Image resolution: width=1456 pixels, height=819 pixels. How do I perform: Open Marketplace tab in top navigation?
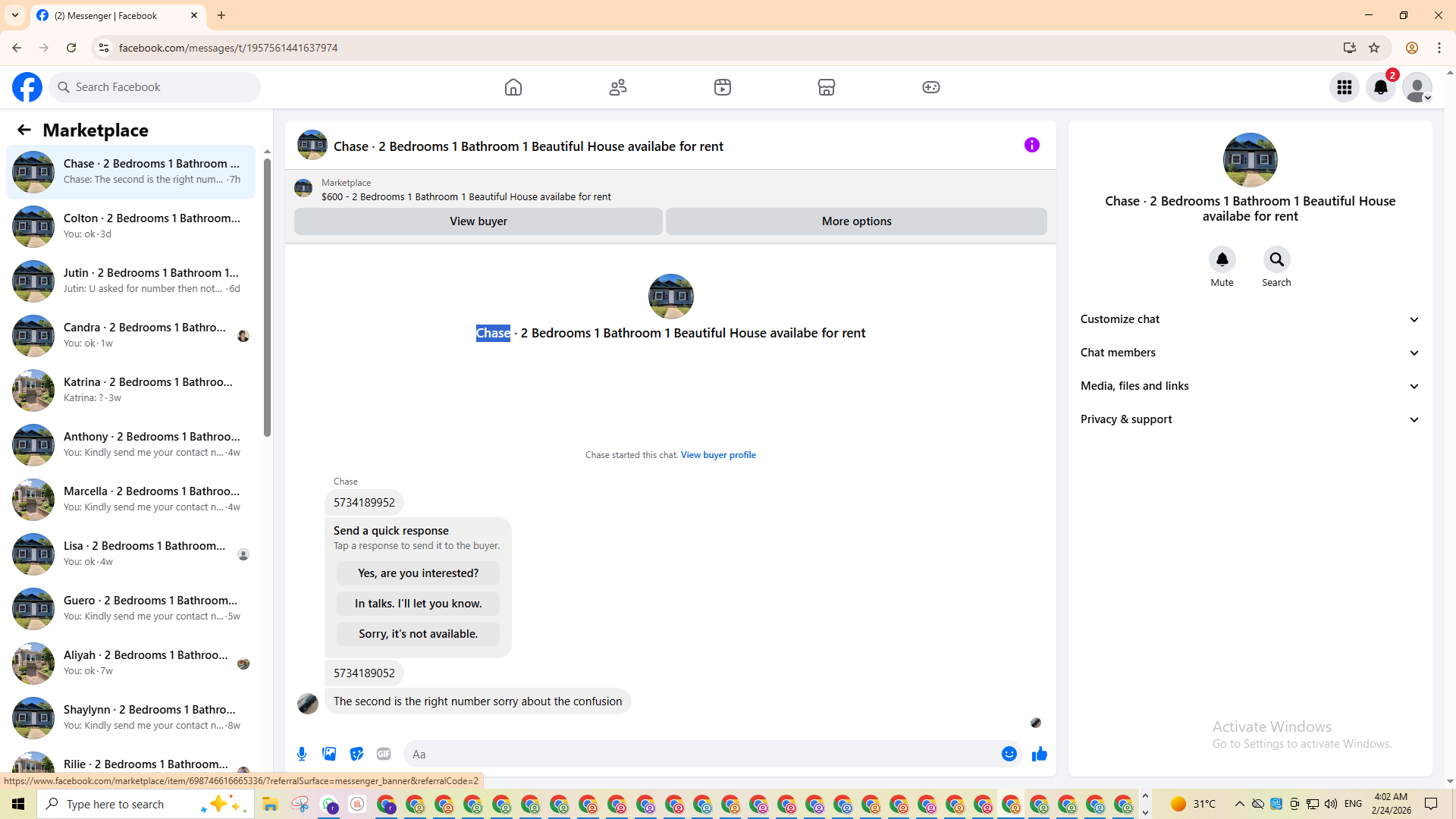point(826,87)
